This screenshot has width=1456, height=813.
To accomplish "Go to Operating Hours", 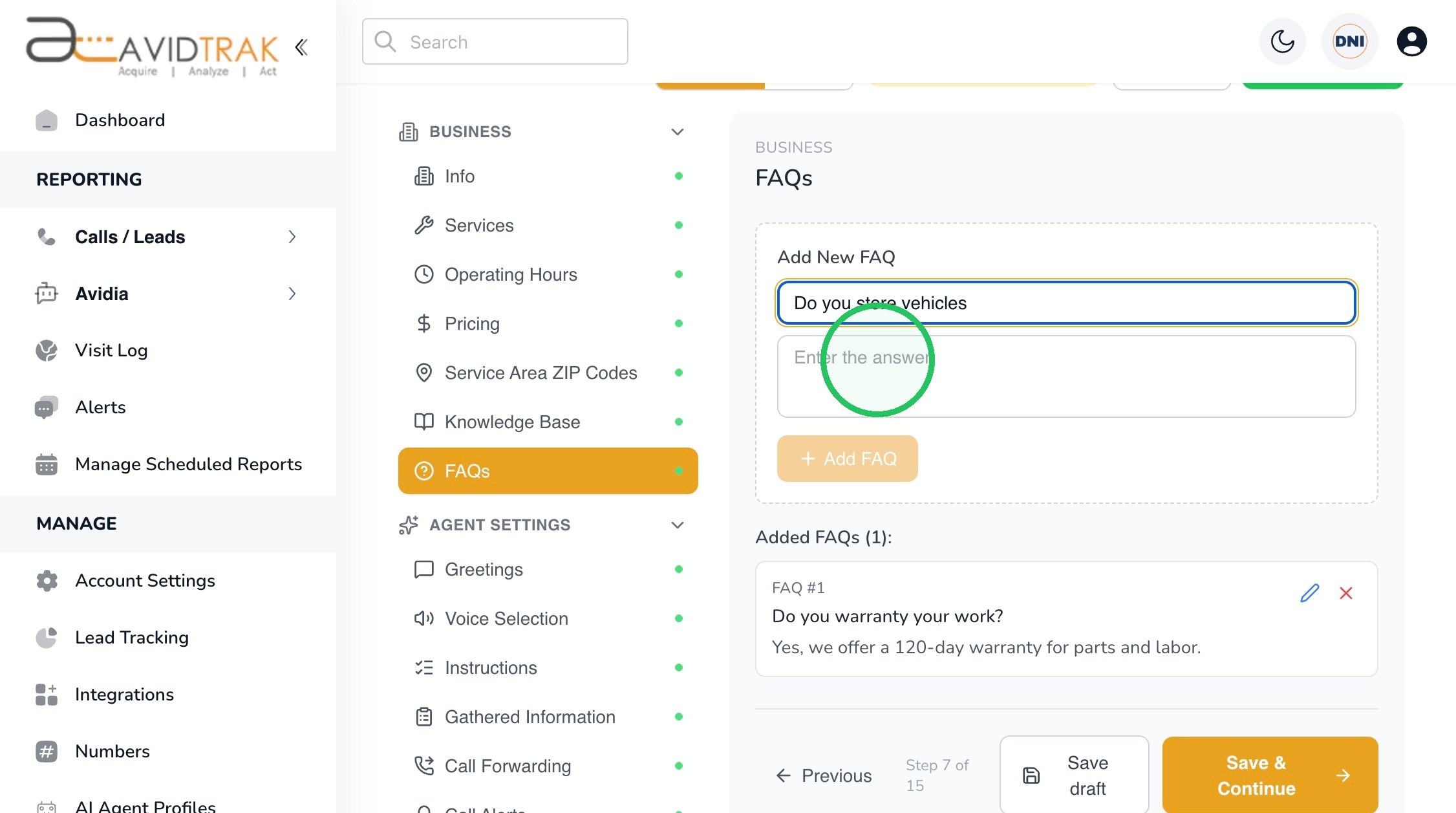I will [x=548, y=274].
